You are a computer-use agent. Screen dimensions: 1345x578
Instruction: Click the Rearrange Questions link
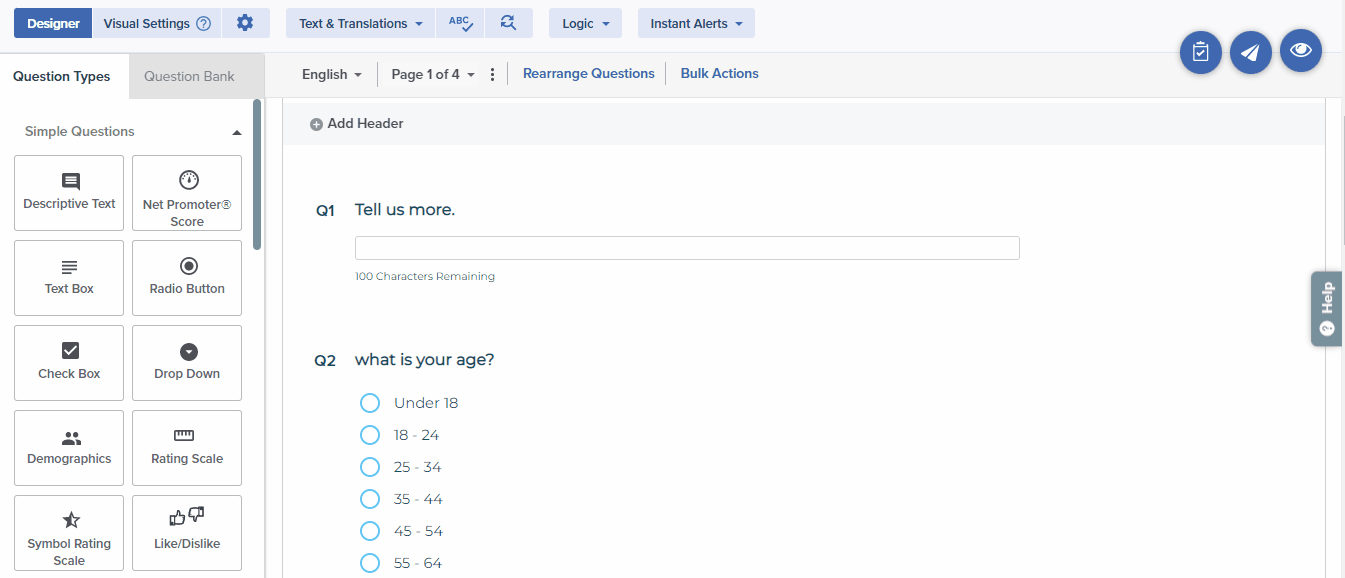pos(588,73)
